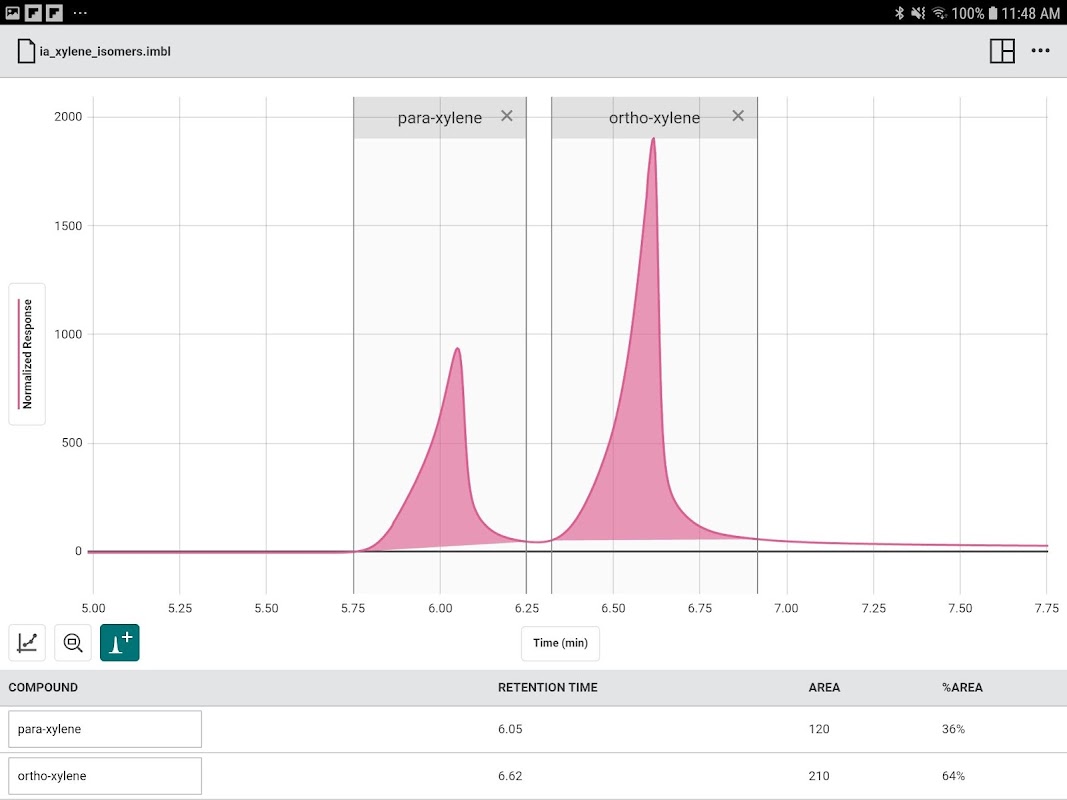Open the graph options tool icon
1067x800 pixels.
tap(27, 642)
